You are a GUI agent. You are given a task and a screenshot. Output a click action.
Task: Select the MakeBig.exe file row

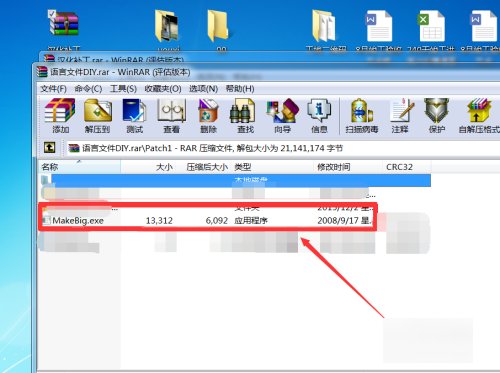[x=207, y=220]
